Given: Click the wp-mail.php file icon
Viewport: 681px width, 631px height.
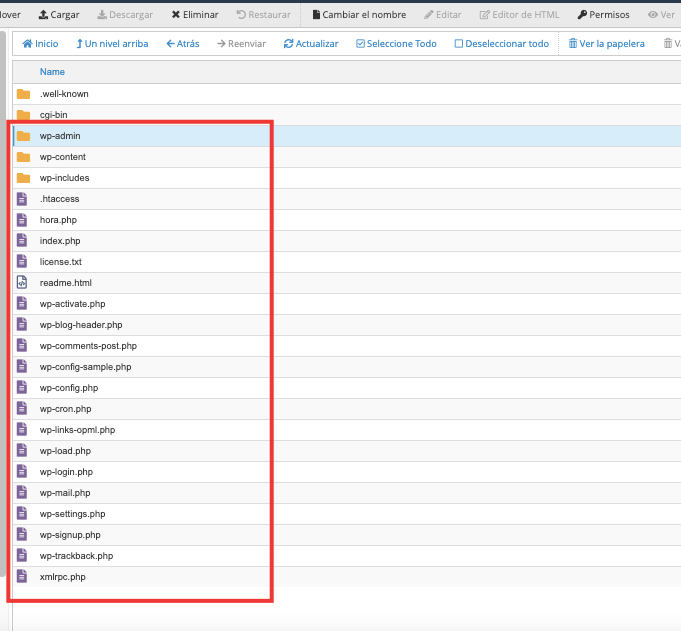Looking at the screenshot, I should (22, 493).
